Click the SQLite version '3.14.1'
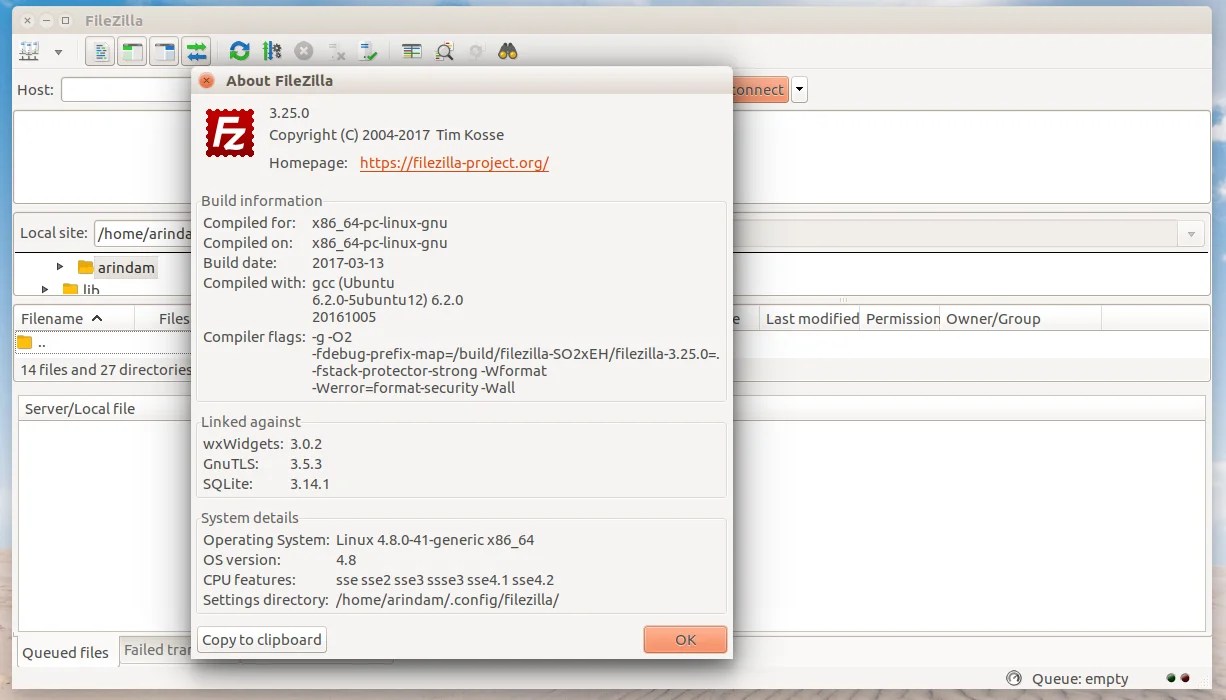 [310, 483]
